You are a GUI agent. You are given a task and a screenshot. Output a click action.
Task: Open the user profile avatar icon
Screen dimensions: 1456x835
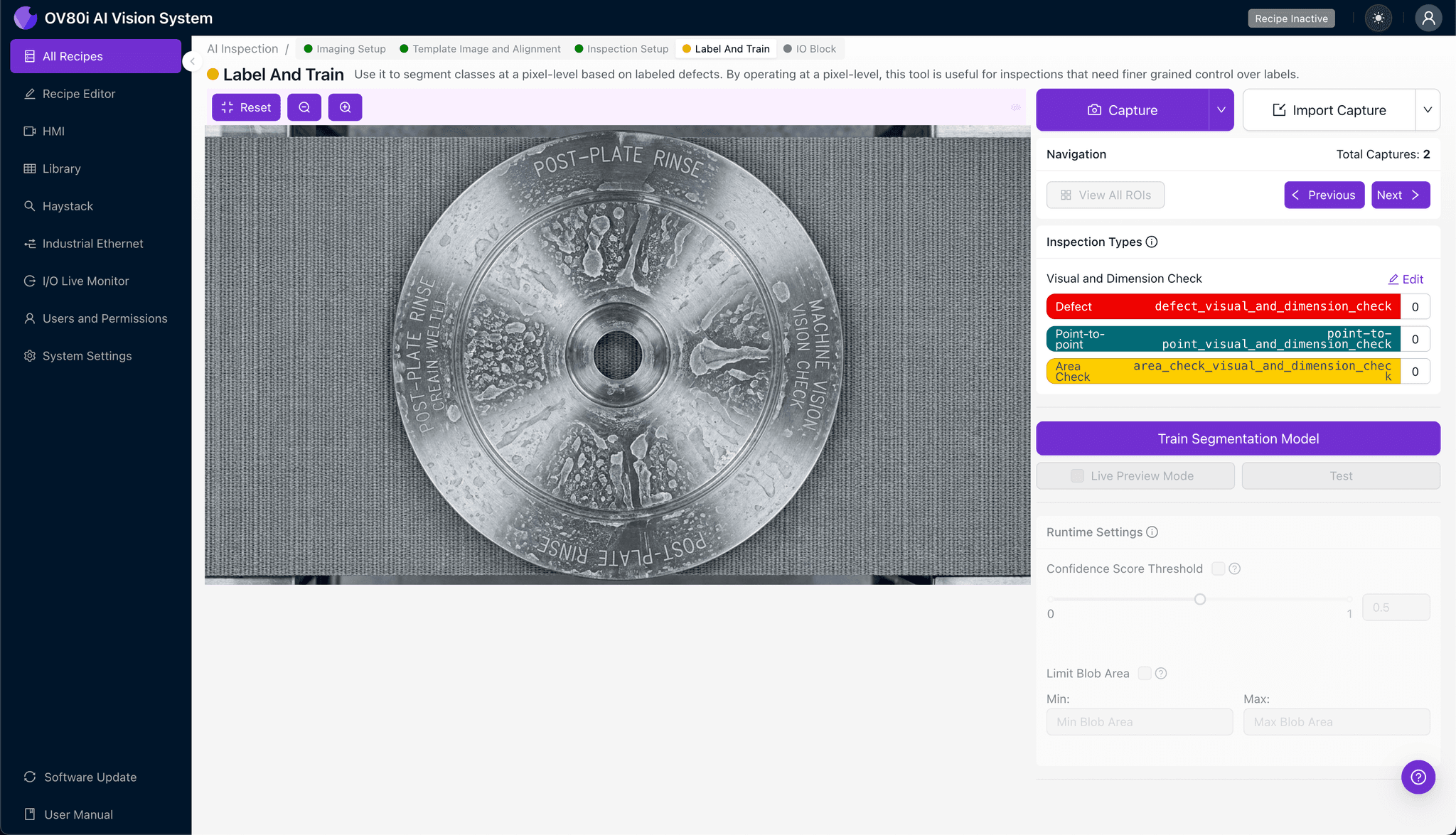(1428, 18)
